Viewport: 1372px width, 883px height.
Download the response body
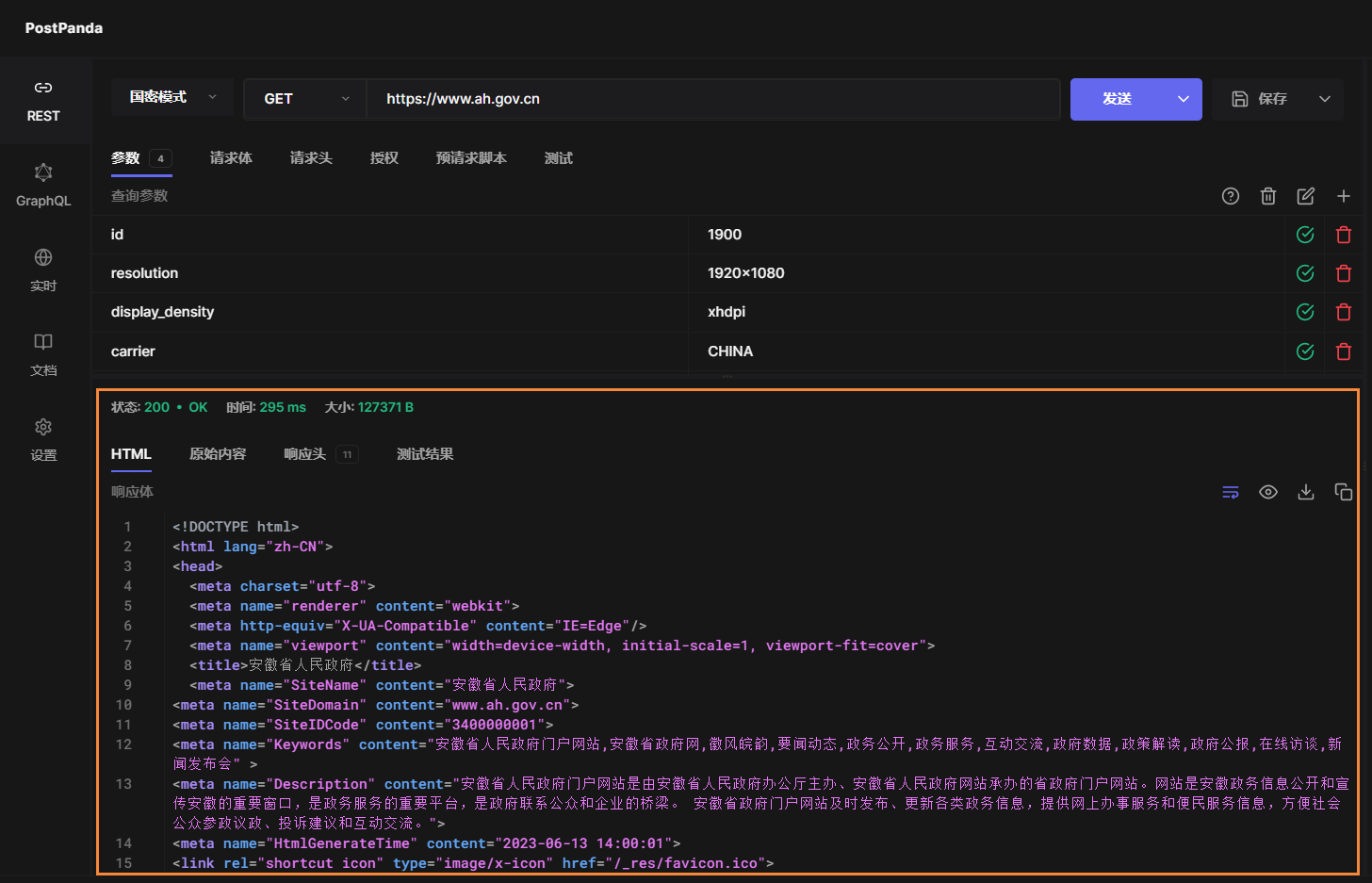(1305, 491)
